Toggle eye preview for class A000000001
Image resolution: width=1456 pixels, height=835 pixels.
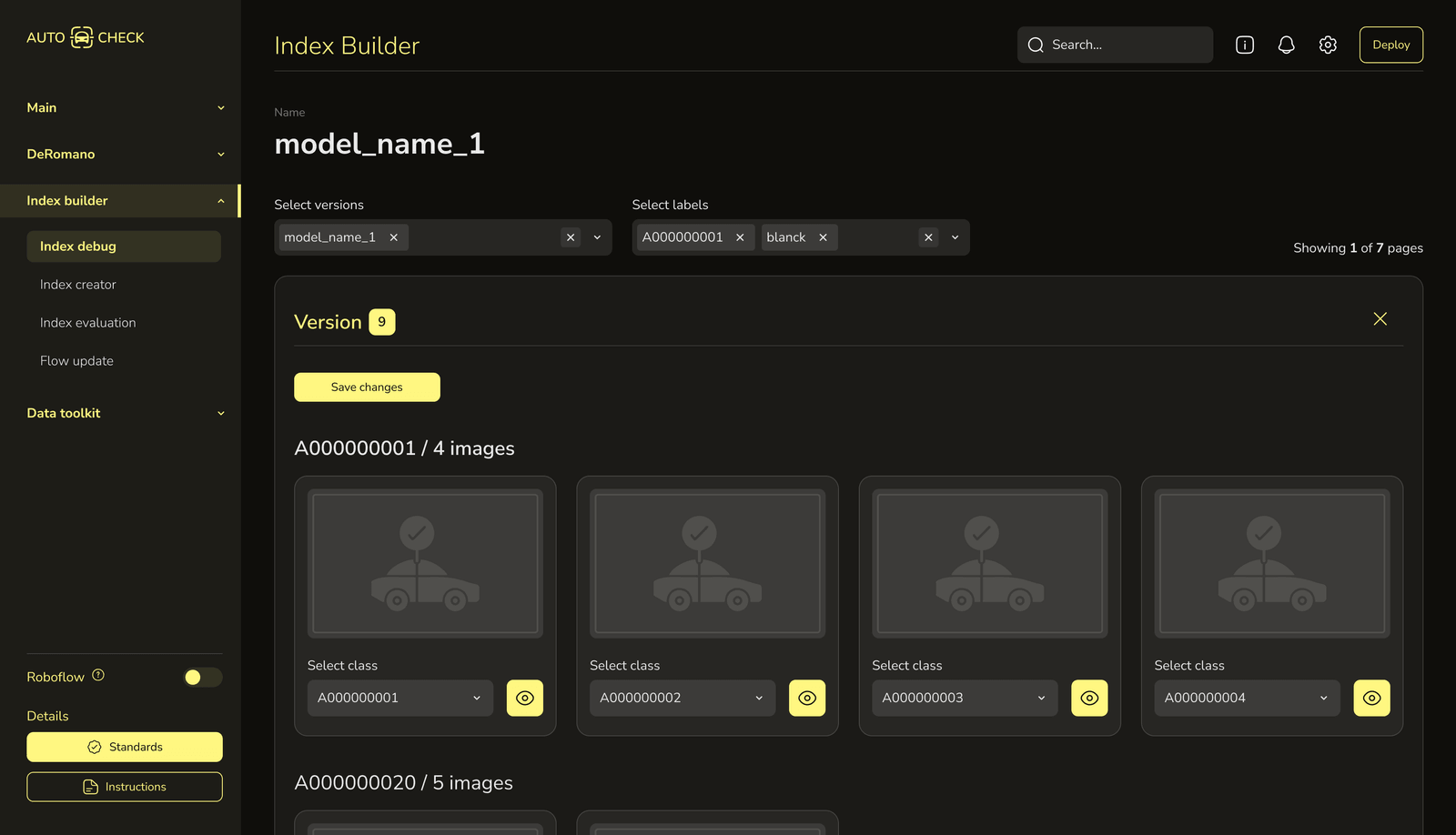(524, 698)
